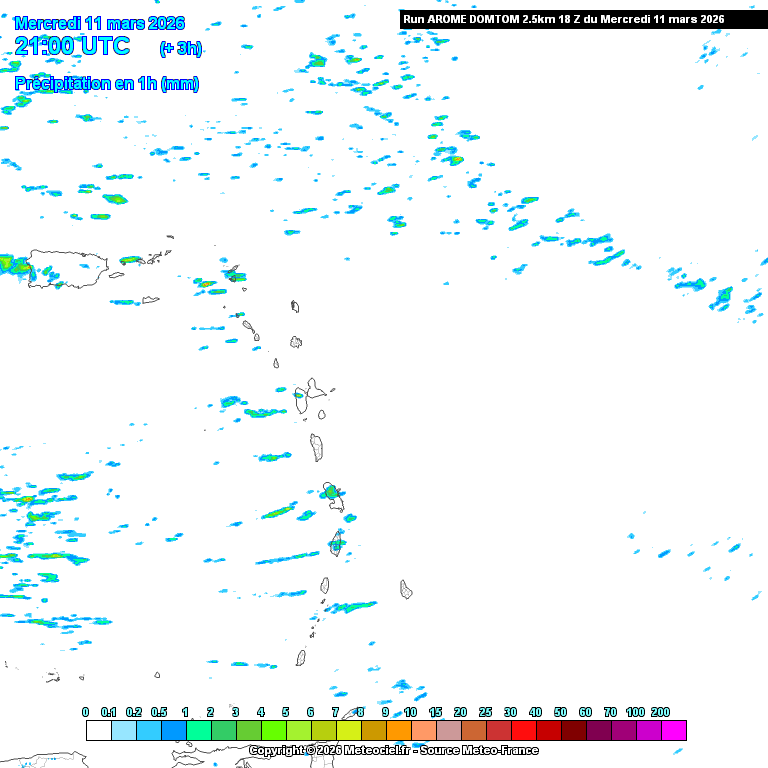Select the 50 mm dark maroon swatch
Image resolution: width=768 pixels, height=768 pixels.
573,731
